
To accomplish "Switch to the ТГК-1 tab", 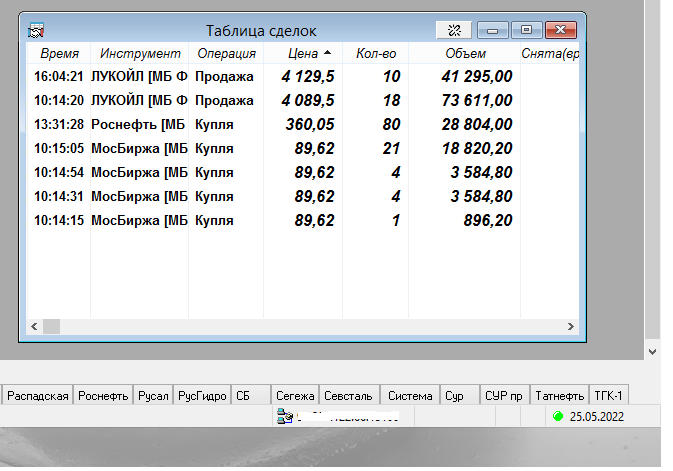I will point(608,396).
